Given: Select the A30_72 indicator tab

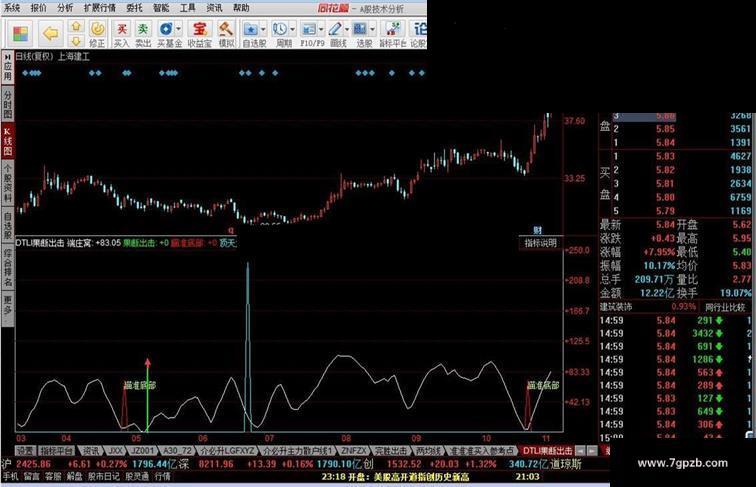Looking at the screenshot, I should point(177,450).
